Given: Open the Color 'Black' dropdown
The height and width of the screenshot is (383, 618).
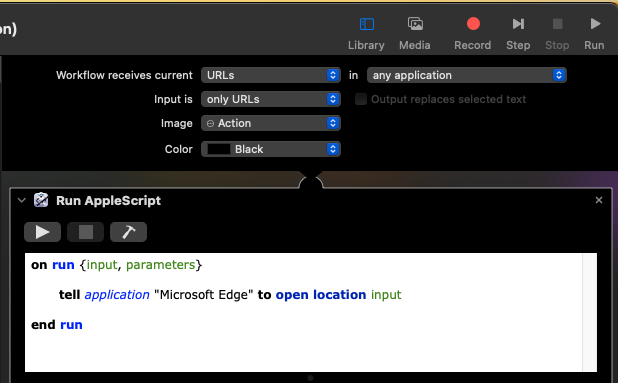Looking at the screenshot, I should (x=271, y=149).
